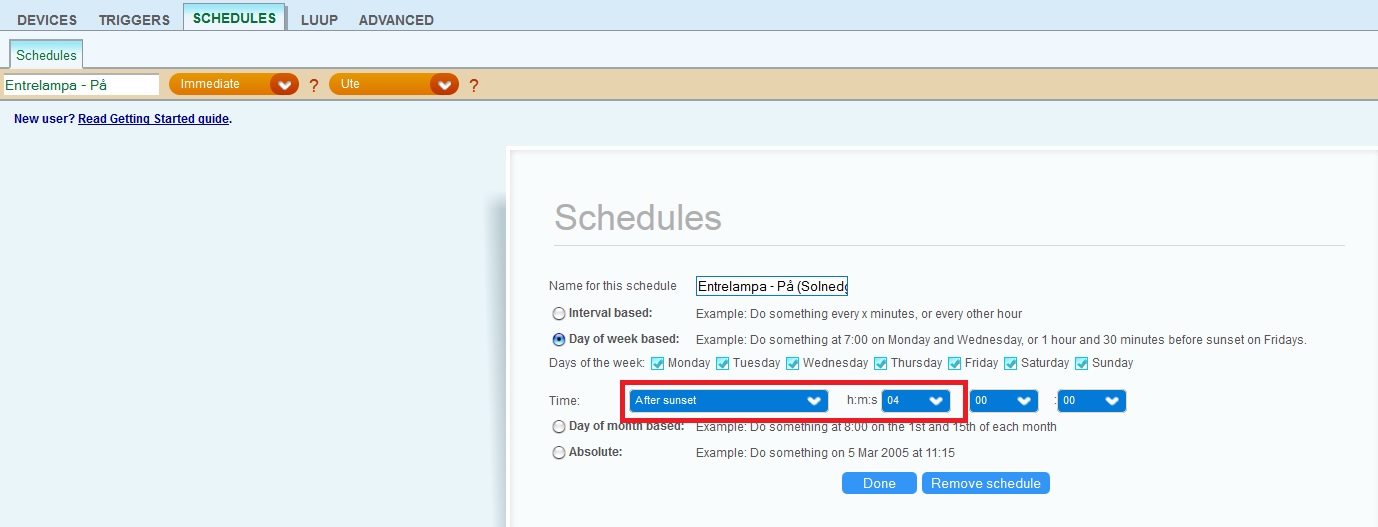Viewport: 1378px width, 527px height.
Task: Open the Immediate mode dropdown
Action: point(234,85)
